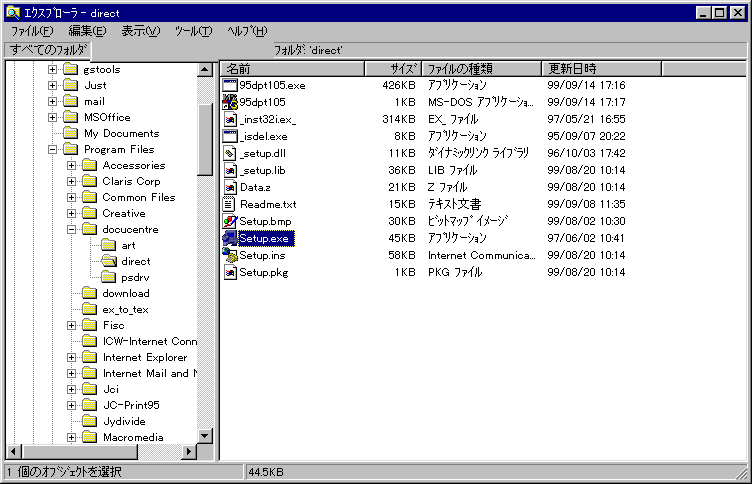Sort by 更新日時 column header

[x=601, y=69]
